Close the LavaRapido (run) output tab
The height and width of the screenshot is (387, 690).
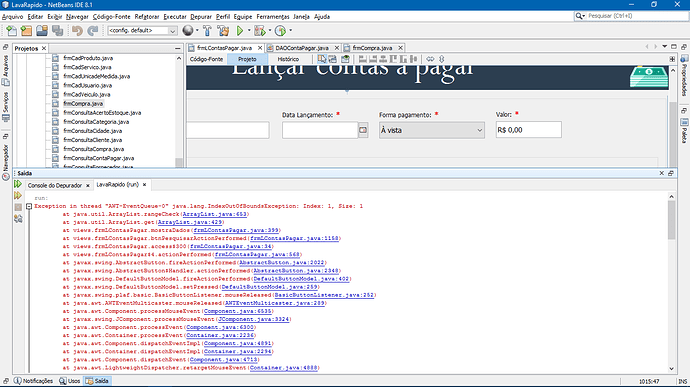(x=144, y=184)
